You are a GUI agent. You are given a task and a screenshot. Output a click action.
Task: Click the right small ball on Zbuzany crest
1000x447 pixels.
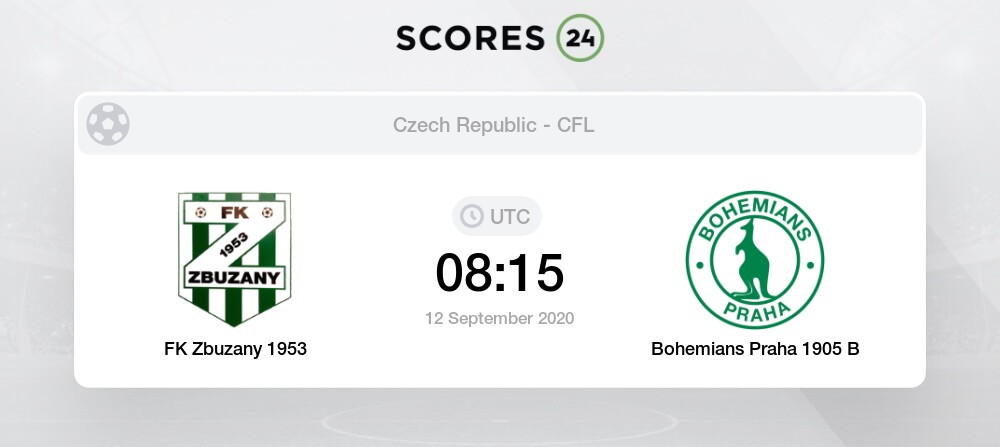click(x=267, y=212)
